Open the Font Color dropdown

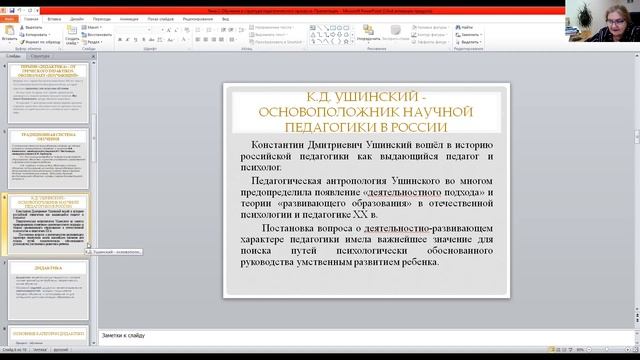[x=184, y=40]
